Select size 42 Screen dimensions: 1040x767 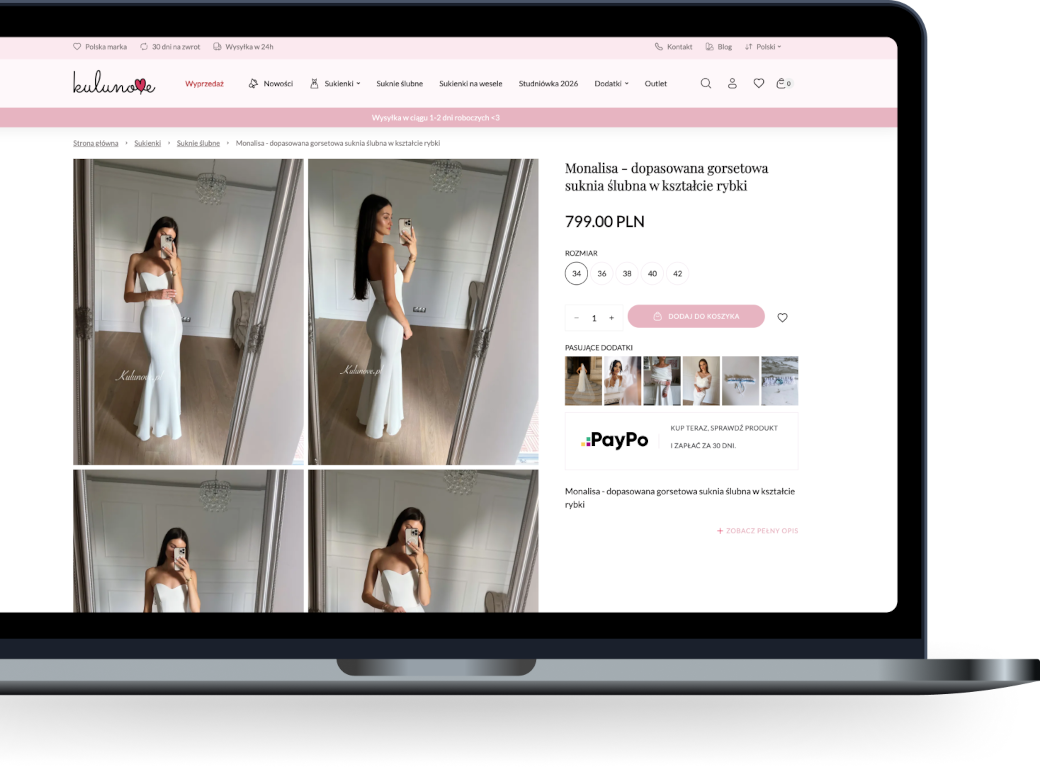pyautogui.click(x=677, y=273)
